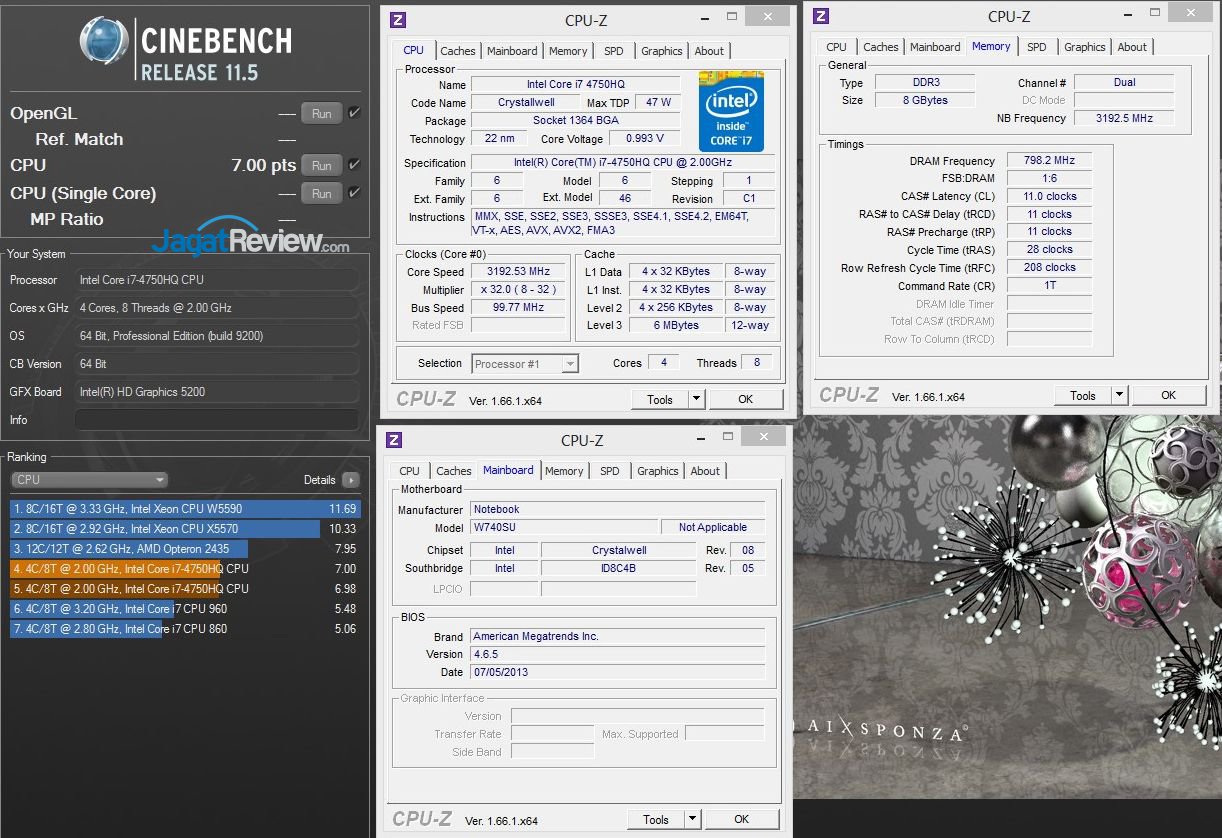This screenshot has width=1222, height=838.
Task: Click the Info text field in Cinebench
Action: (217, 420)
